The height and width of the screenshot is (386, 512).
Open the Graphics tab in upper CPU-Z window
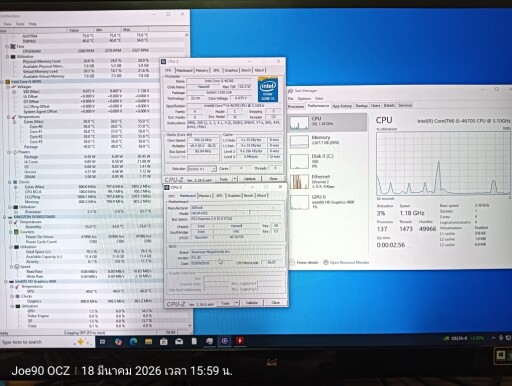coord(231,70)
